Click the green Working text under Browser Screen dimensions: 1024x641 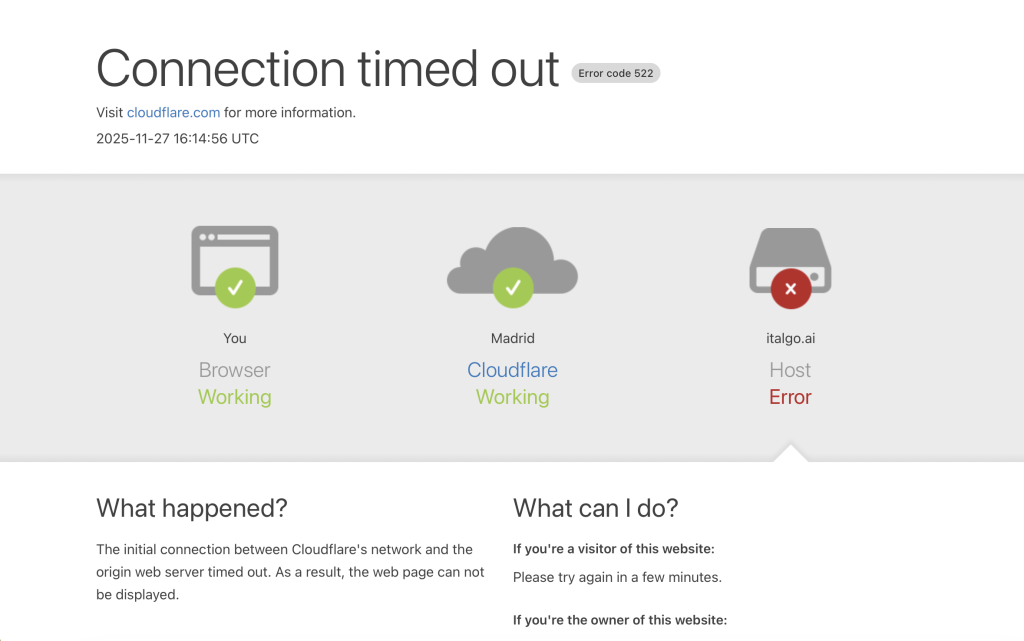(x=235, y=397)
